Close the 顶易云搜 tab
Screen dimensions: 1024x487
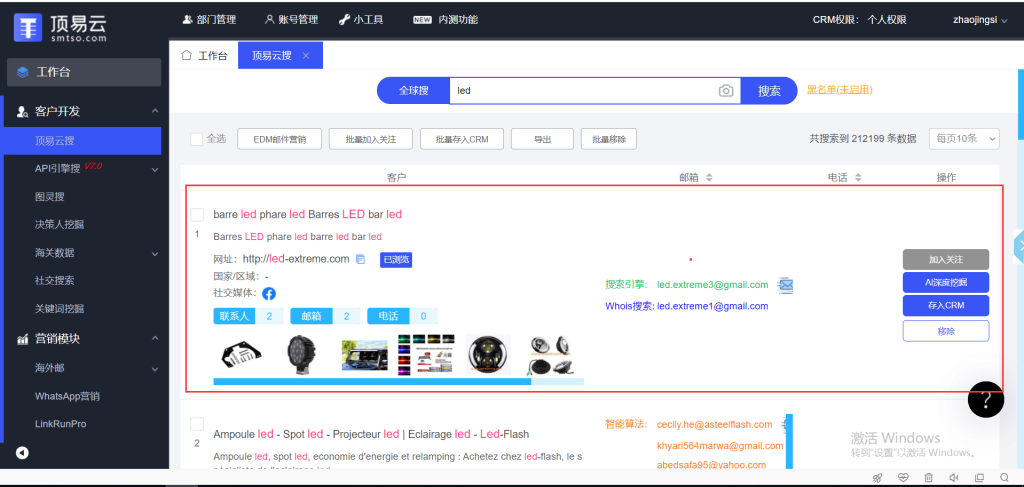point(306,56)
